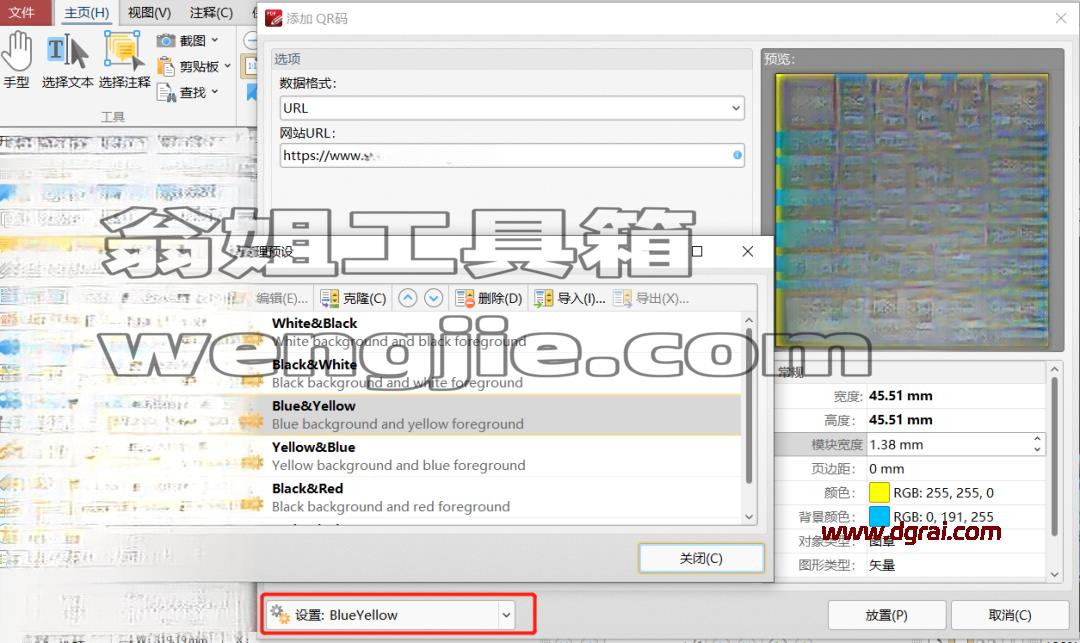
Task: Clone the selected preset with 克隆(C)
Action: pyautogui.click(x=353, y=298)
